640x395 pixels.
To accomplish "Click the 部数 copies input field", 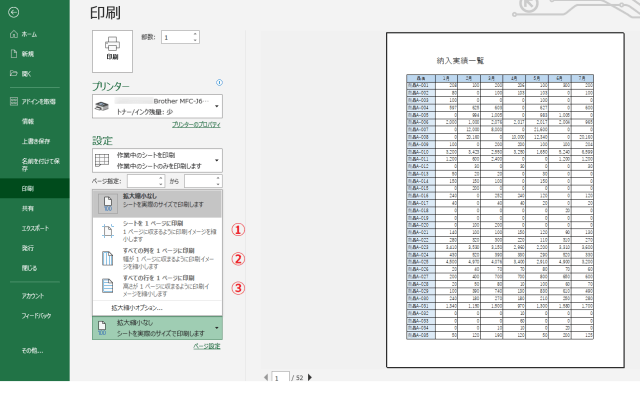I will click(176, 37).
